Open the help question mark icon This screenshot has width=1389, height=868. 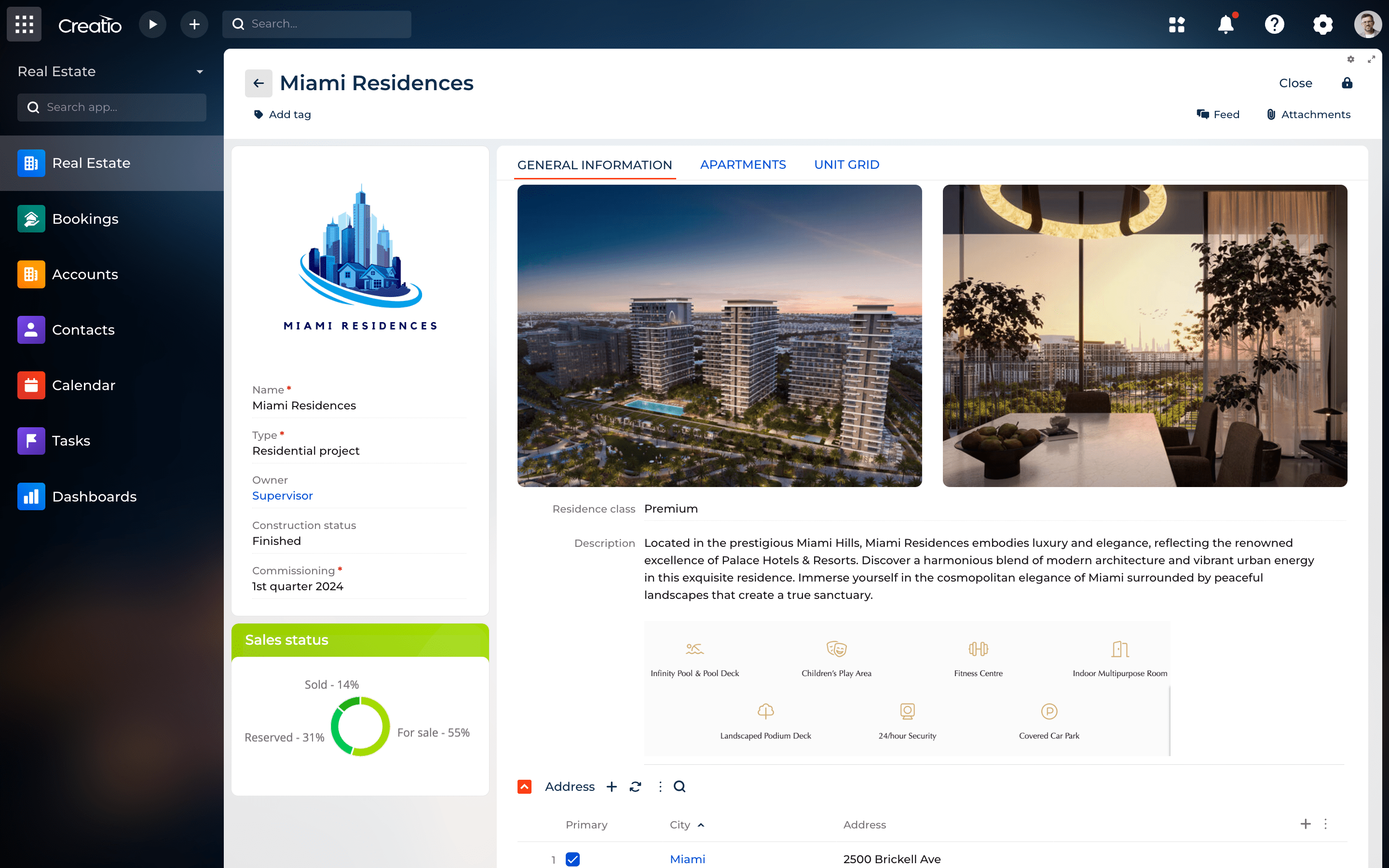click(1274, 24)
